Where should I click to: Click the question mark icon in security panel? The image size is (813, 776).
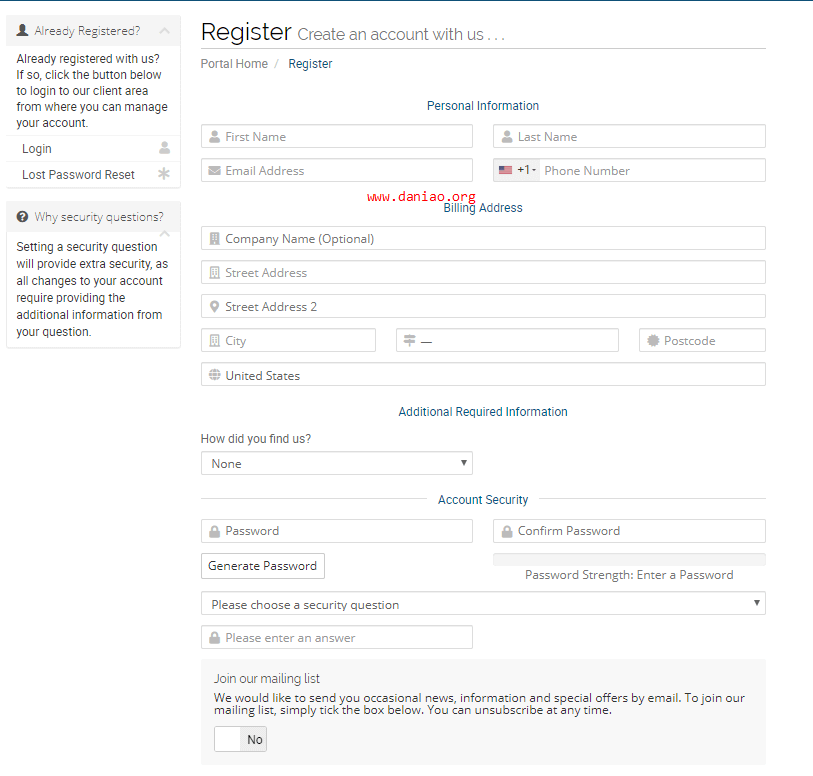[x=22, y=217]
